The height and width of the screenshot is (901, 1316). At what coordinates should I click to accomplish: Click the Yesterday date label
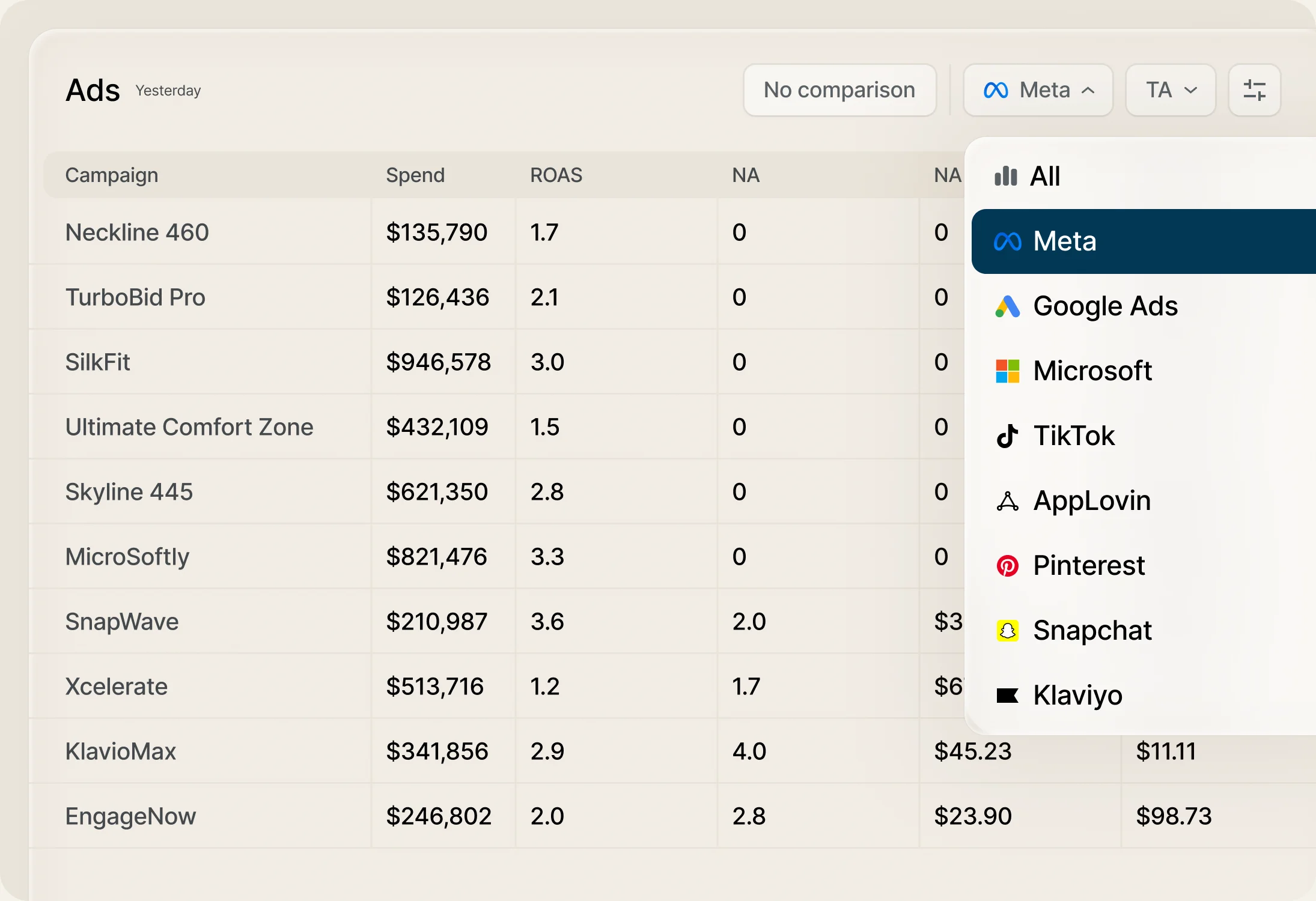point(168,91)
